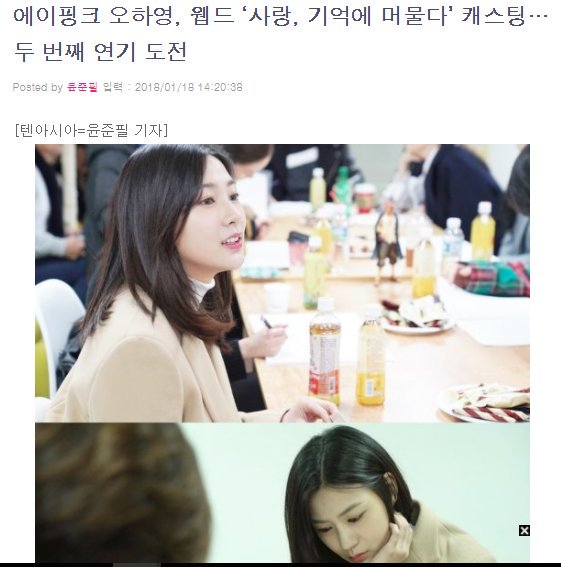Click the blurred brown hair in lower photo
The height and width of the screenshot is (567, 561).
121,494
